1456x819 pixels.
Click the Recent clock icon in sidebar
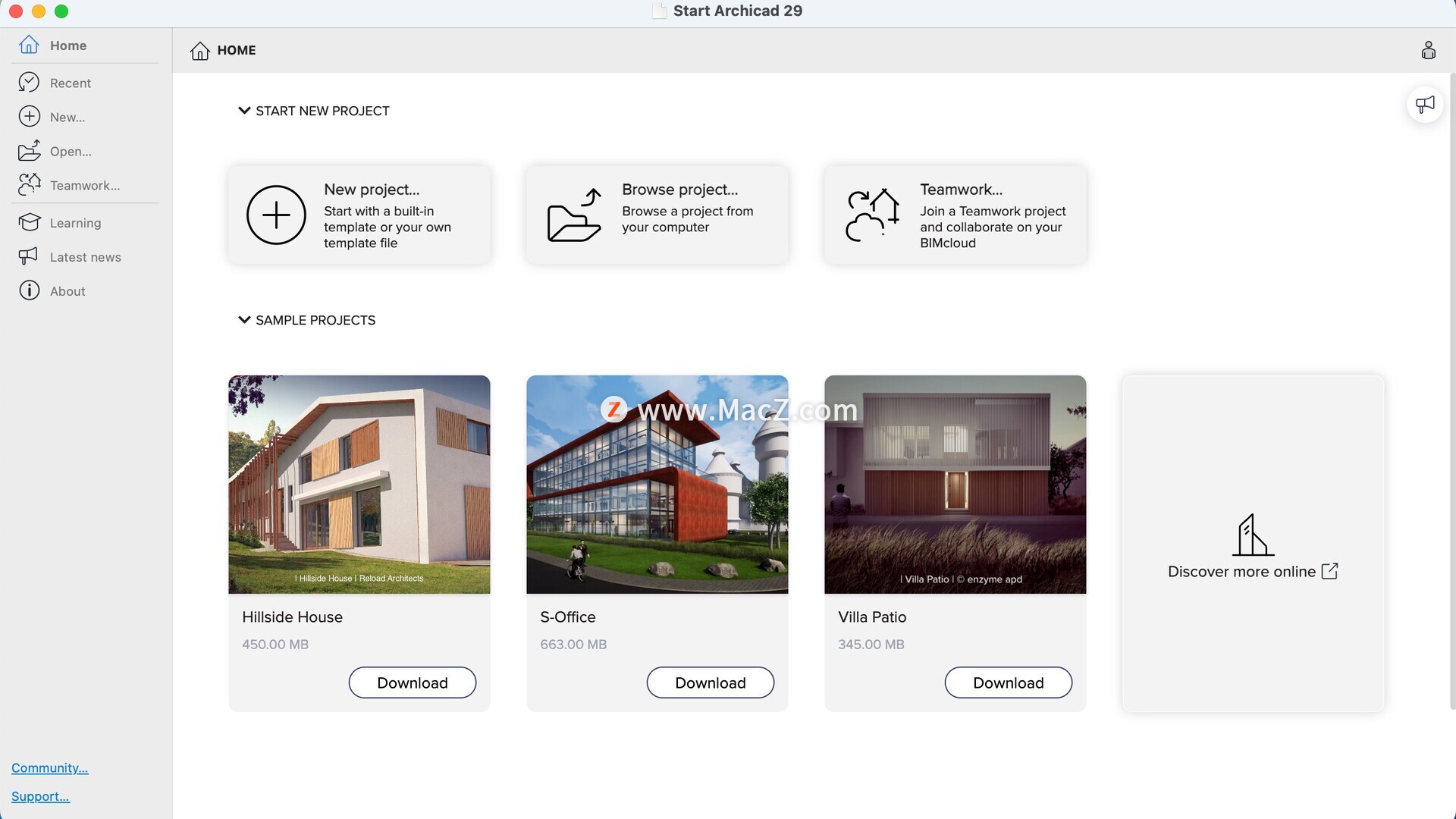tap(29, 83)
